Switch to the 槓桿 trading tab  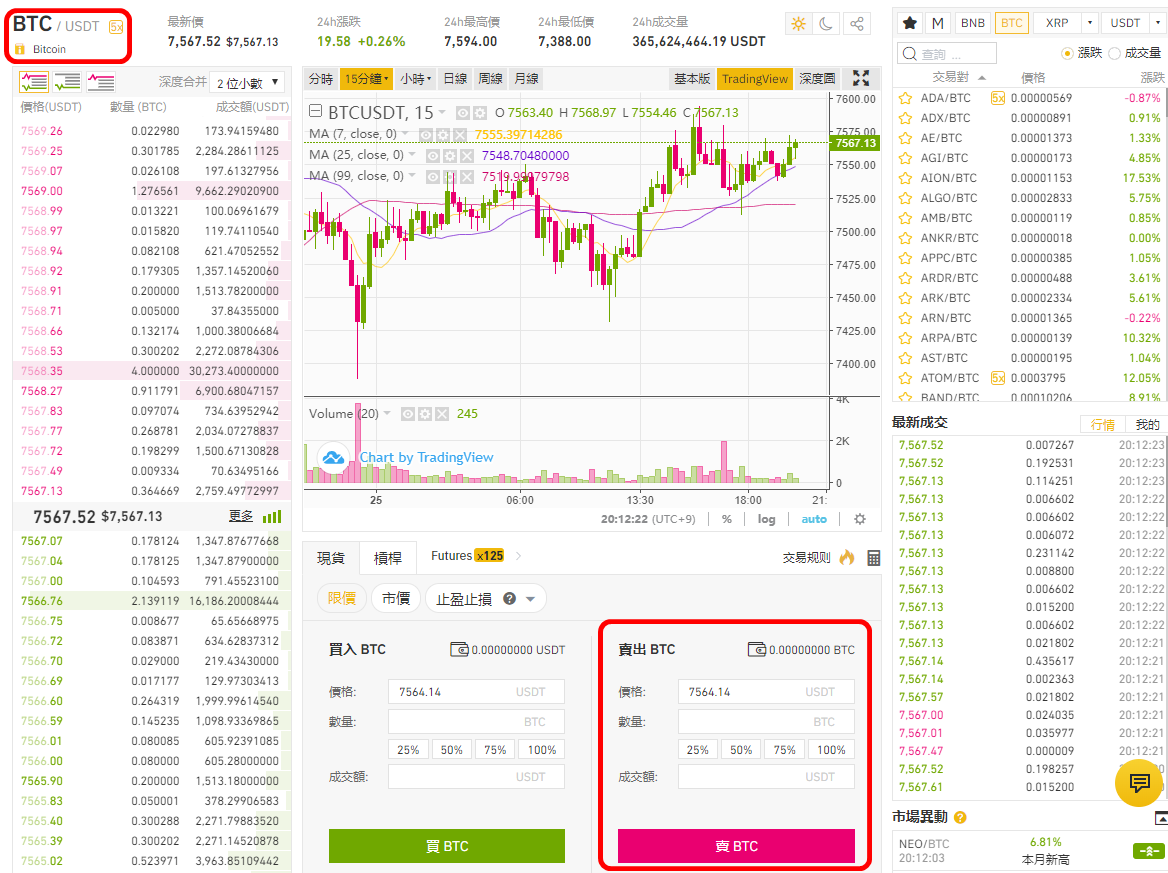pos(387,558)
